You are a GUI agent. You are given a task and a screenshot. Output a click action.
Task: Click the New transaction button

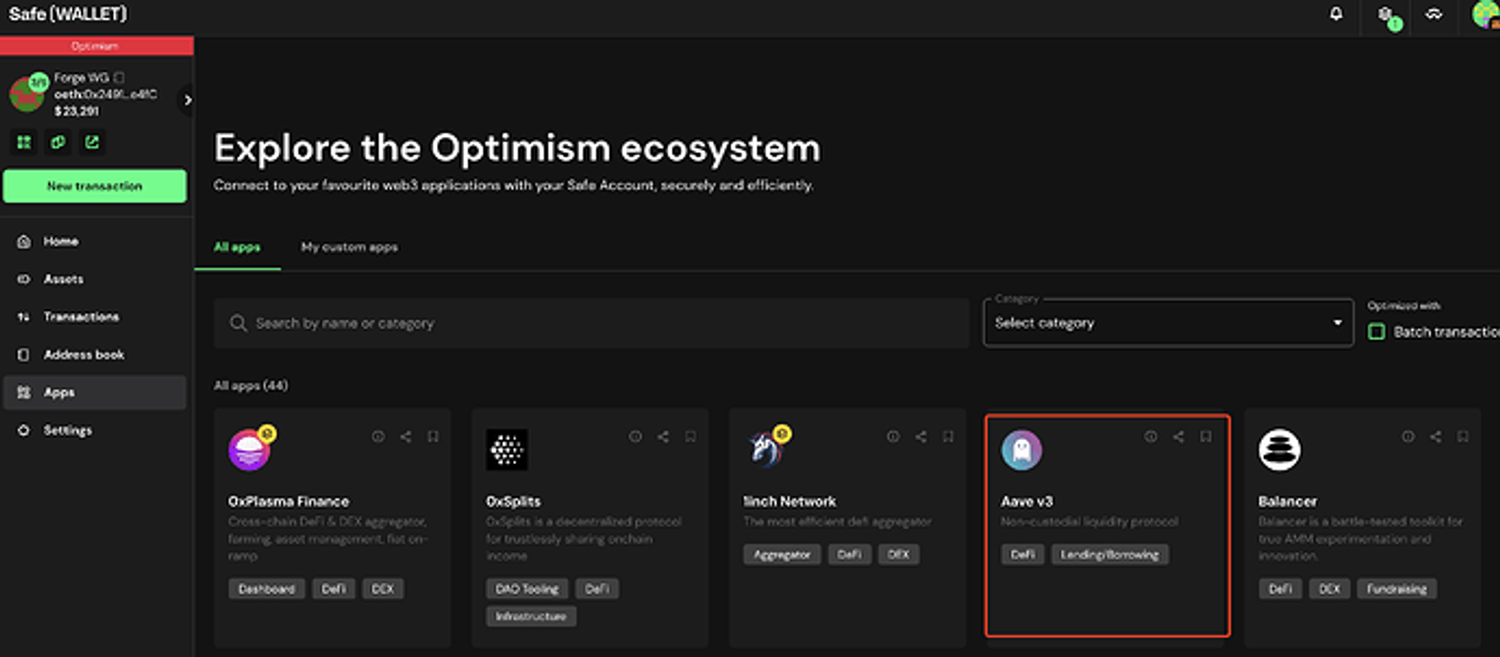point(94,186)
